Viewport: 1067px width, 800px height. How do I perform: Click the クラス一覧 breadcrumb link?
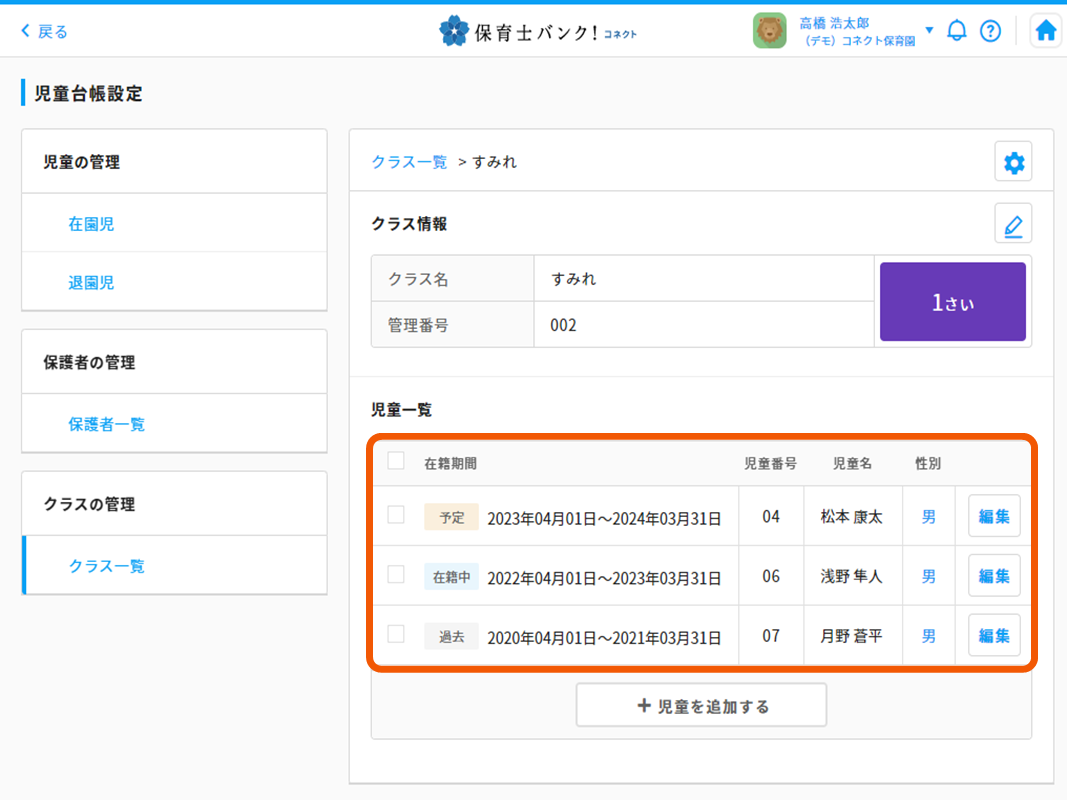point(409,162)
